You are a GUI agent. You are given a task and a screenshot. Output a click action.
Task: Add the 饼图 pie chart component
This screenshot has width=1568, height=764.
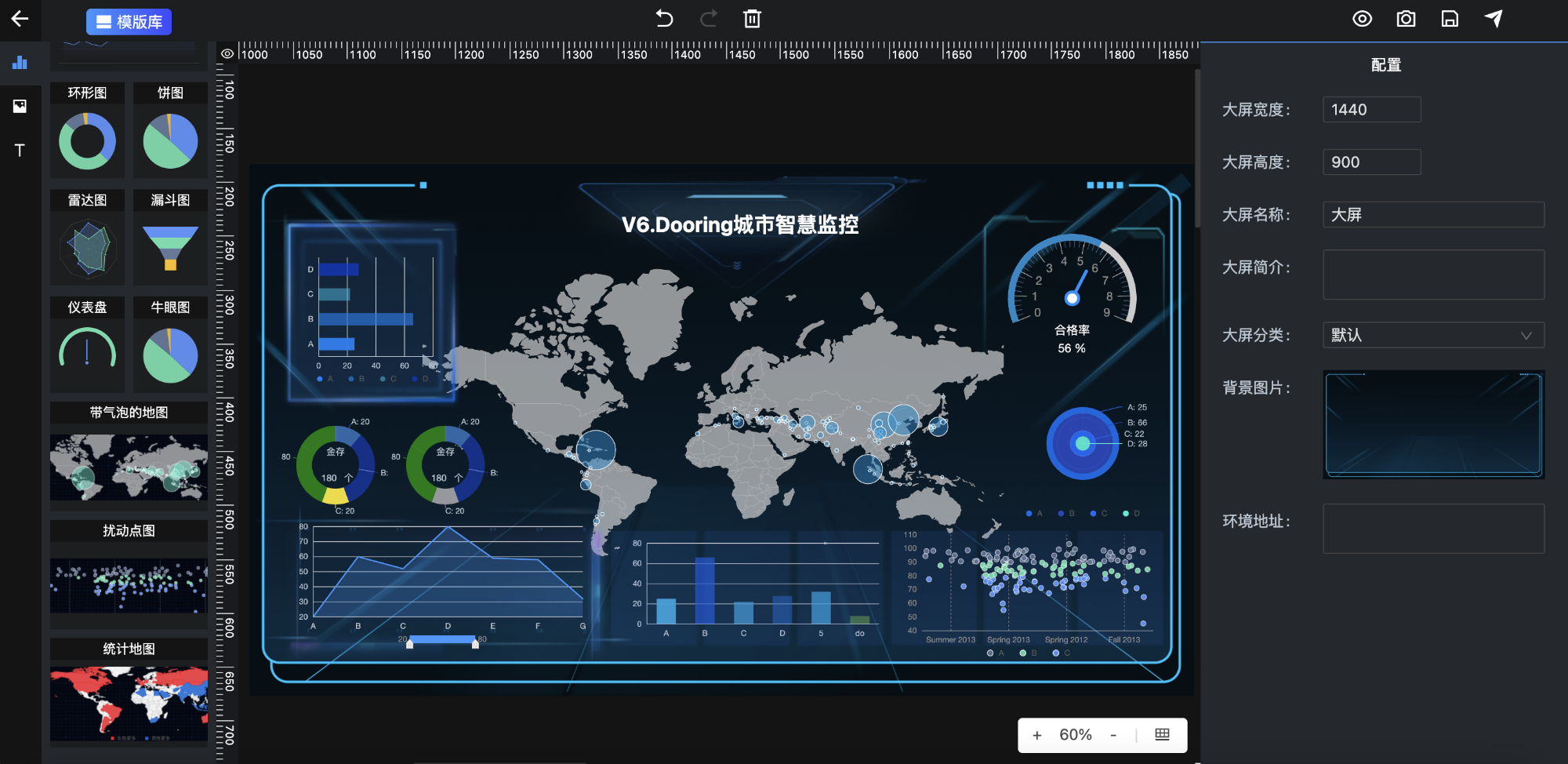[x=170, y=130]
